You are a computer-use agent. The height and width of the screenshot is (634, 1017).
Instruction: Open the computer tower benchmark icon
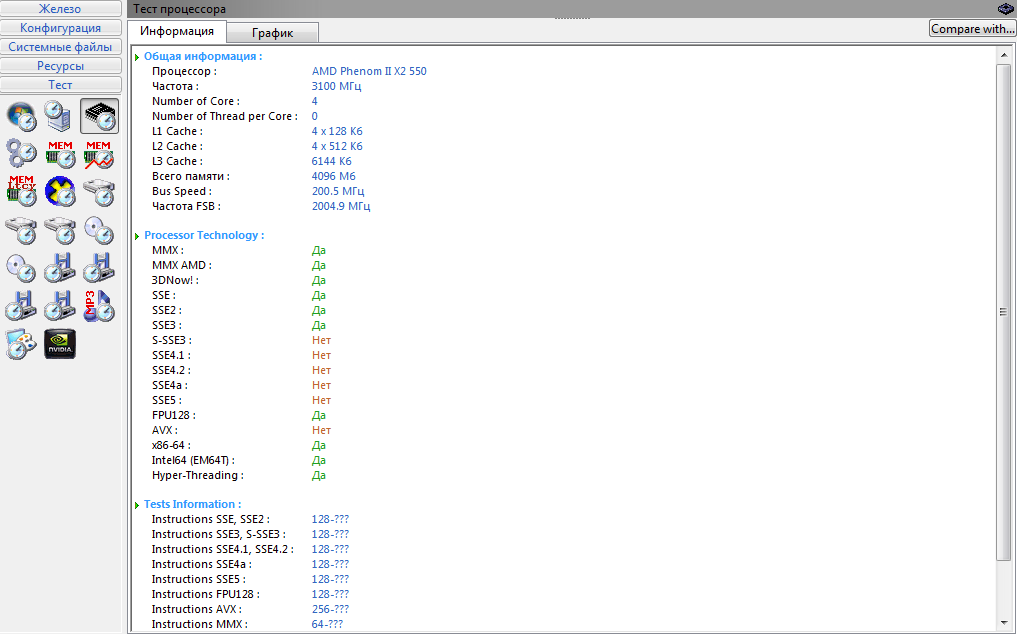[x=60, y=116]
